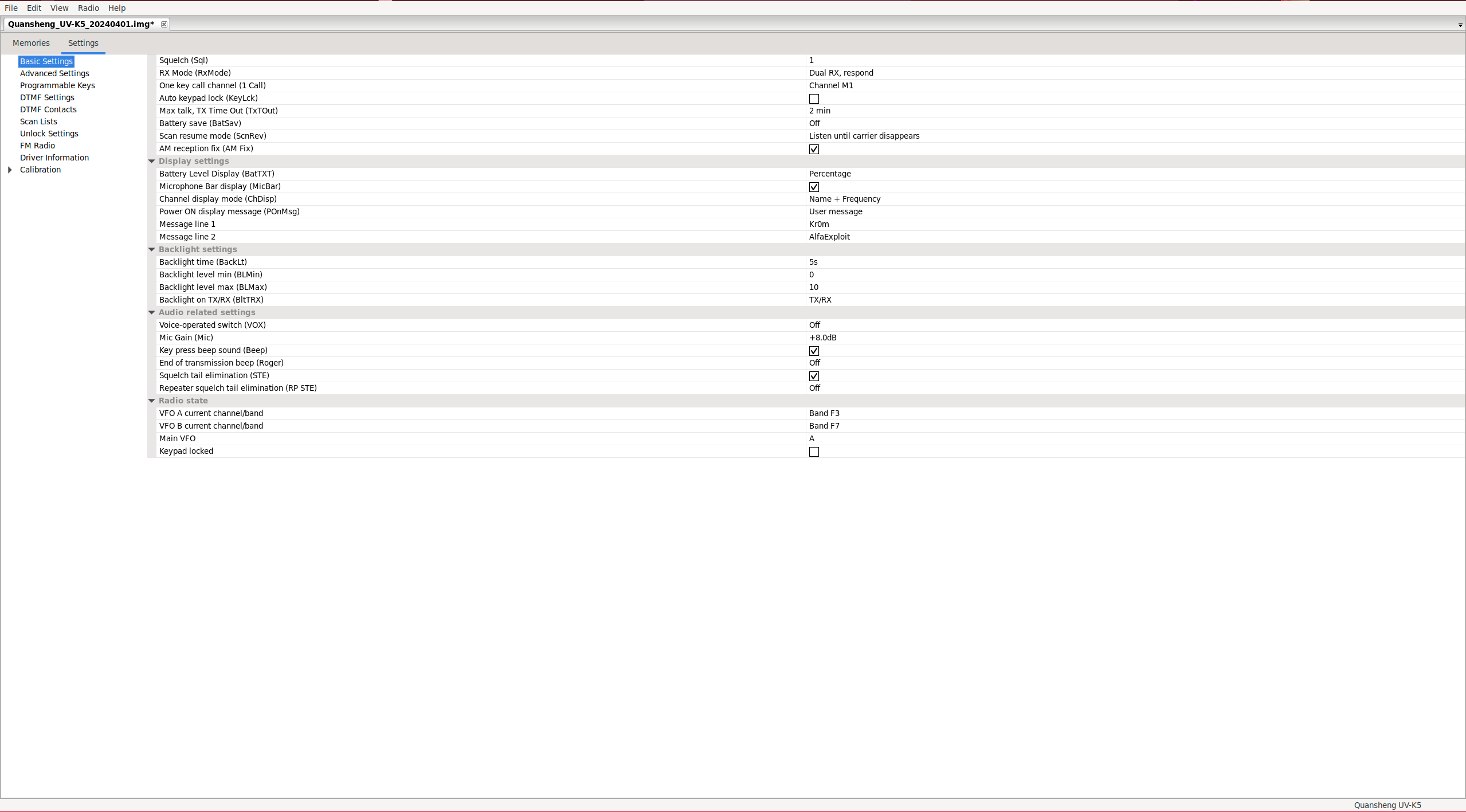Select Advanced Settings in sidebar

(x=54, y=73)
